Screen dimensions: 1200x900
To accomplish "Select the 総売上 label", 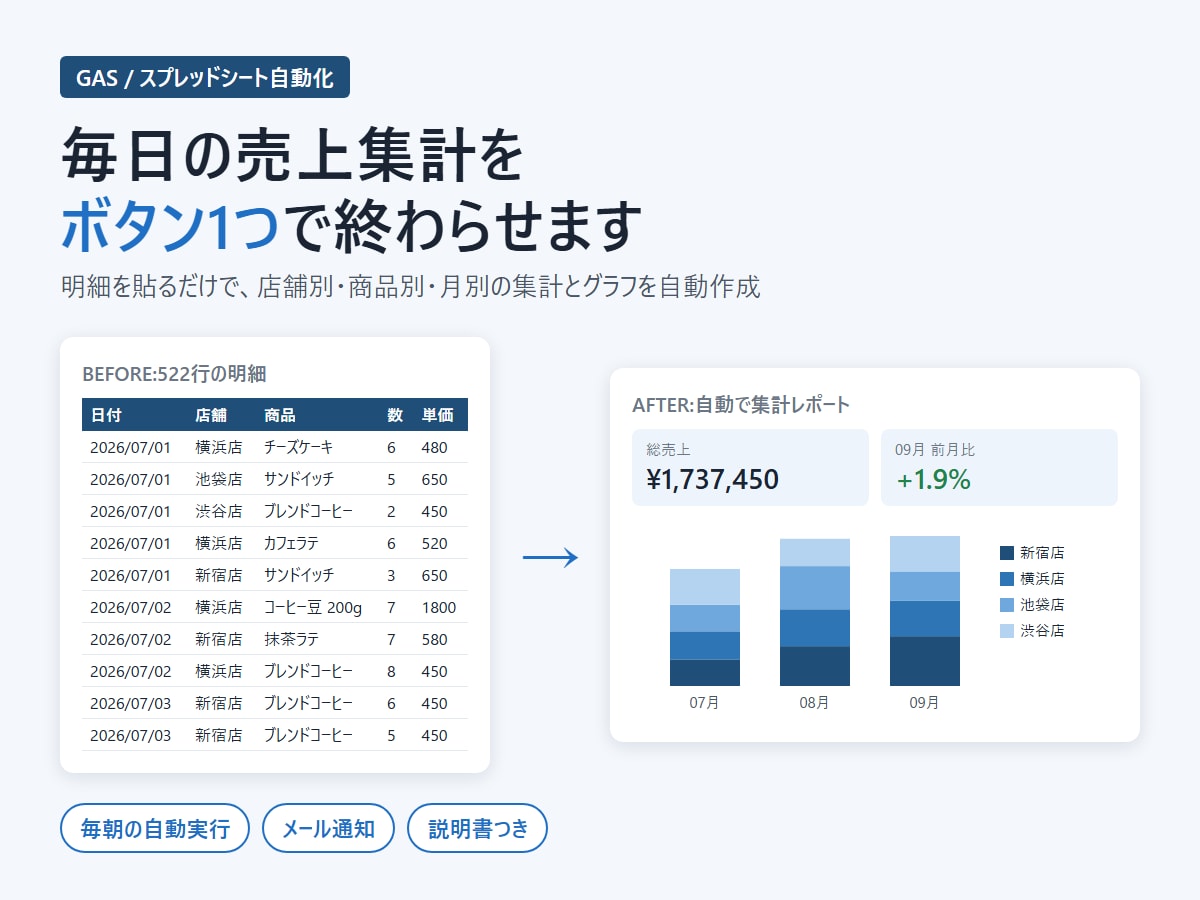I will (x=669, y=450).
